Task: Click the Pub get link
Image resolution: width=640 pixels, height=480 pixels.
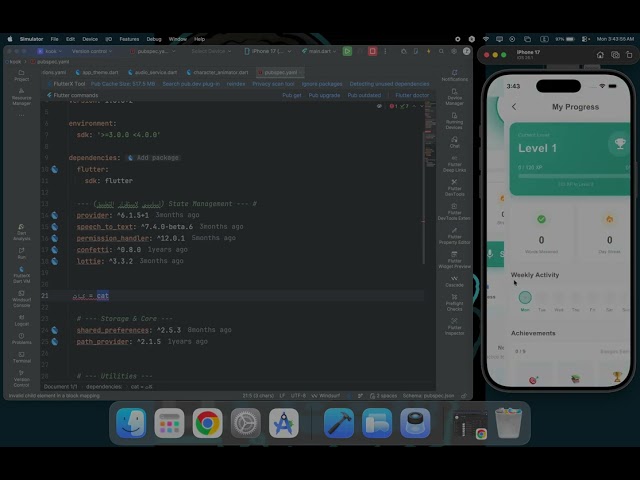Action: tap(292, 95)
